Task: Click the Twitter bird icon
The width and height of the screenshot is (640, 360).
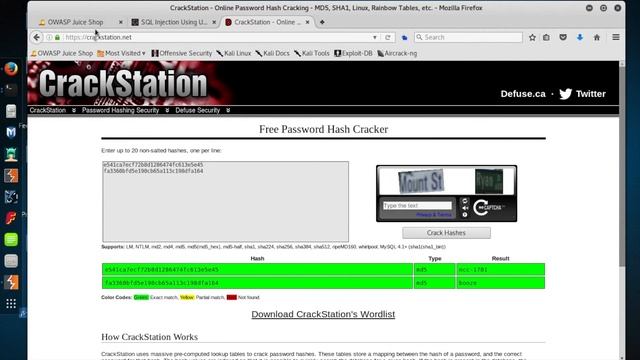Action: 565,94
